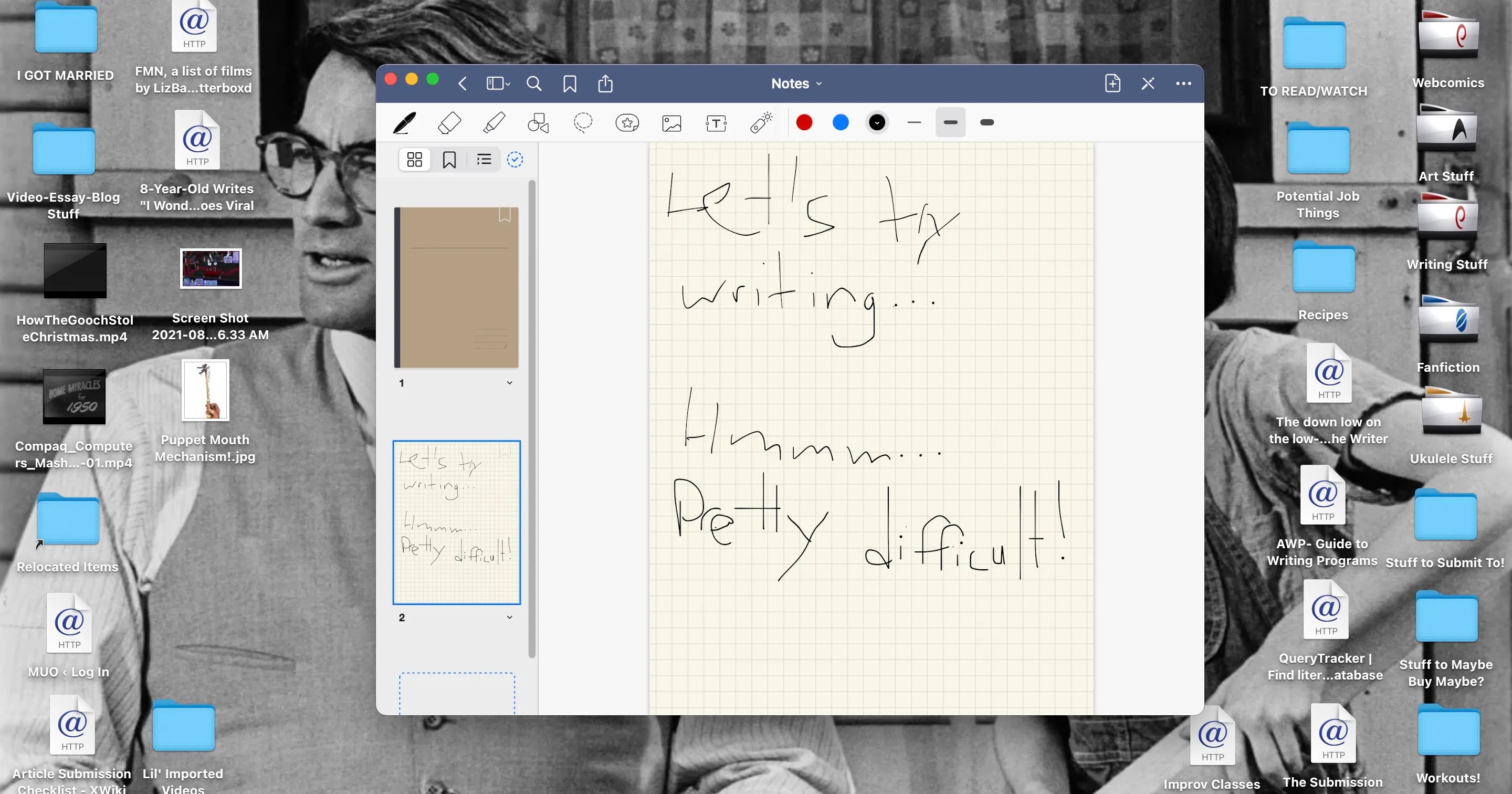Open the Shapes tool
This screenshot has height=794, width=1512.
pos(538,123)
